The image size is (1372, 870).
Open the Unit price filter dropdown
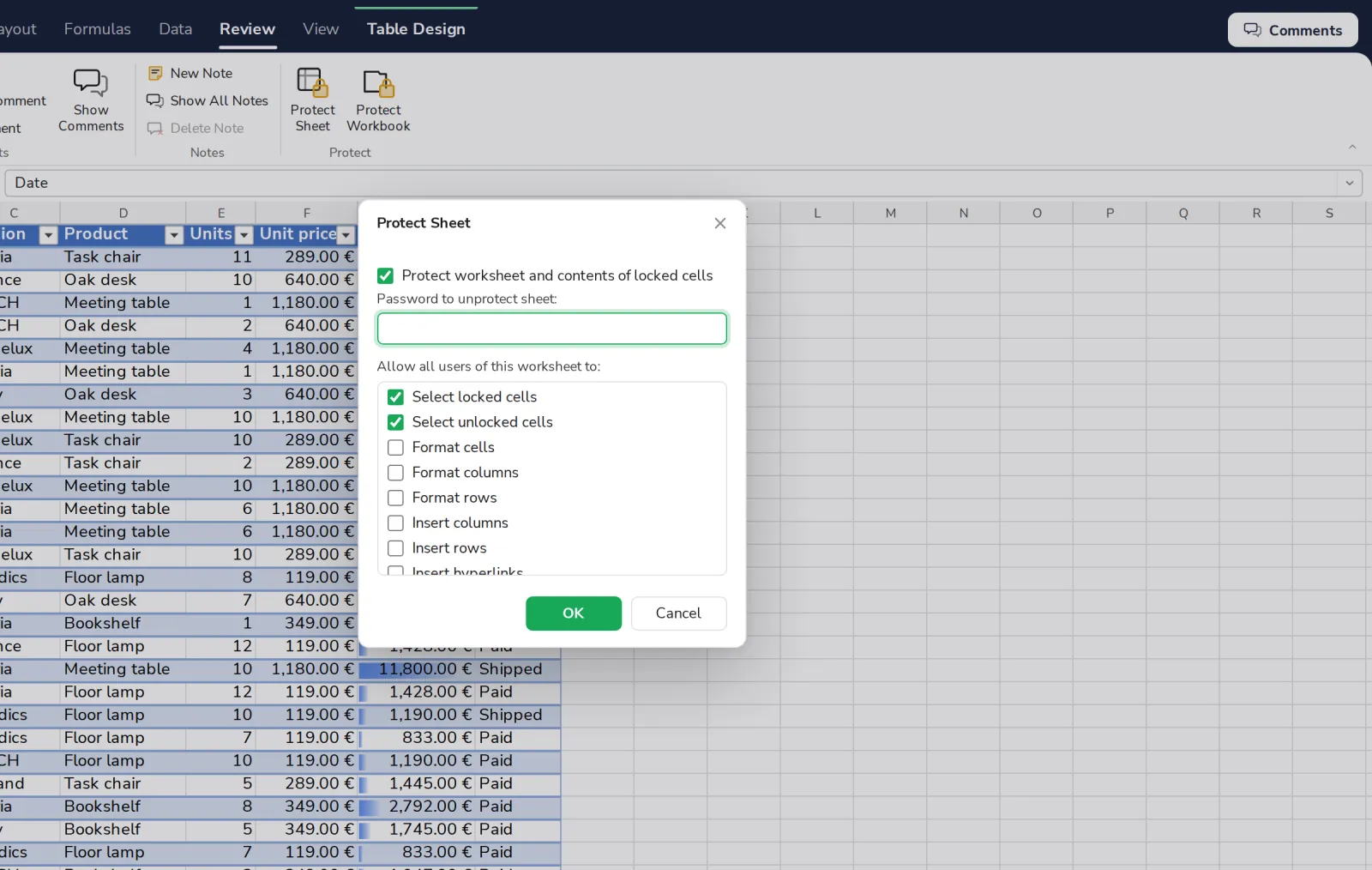click(346, 235)
